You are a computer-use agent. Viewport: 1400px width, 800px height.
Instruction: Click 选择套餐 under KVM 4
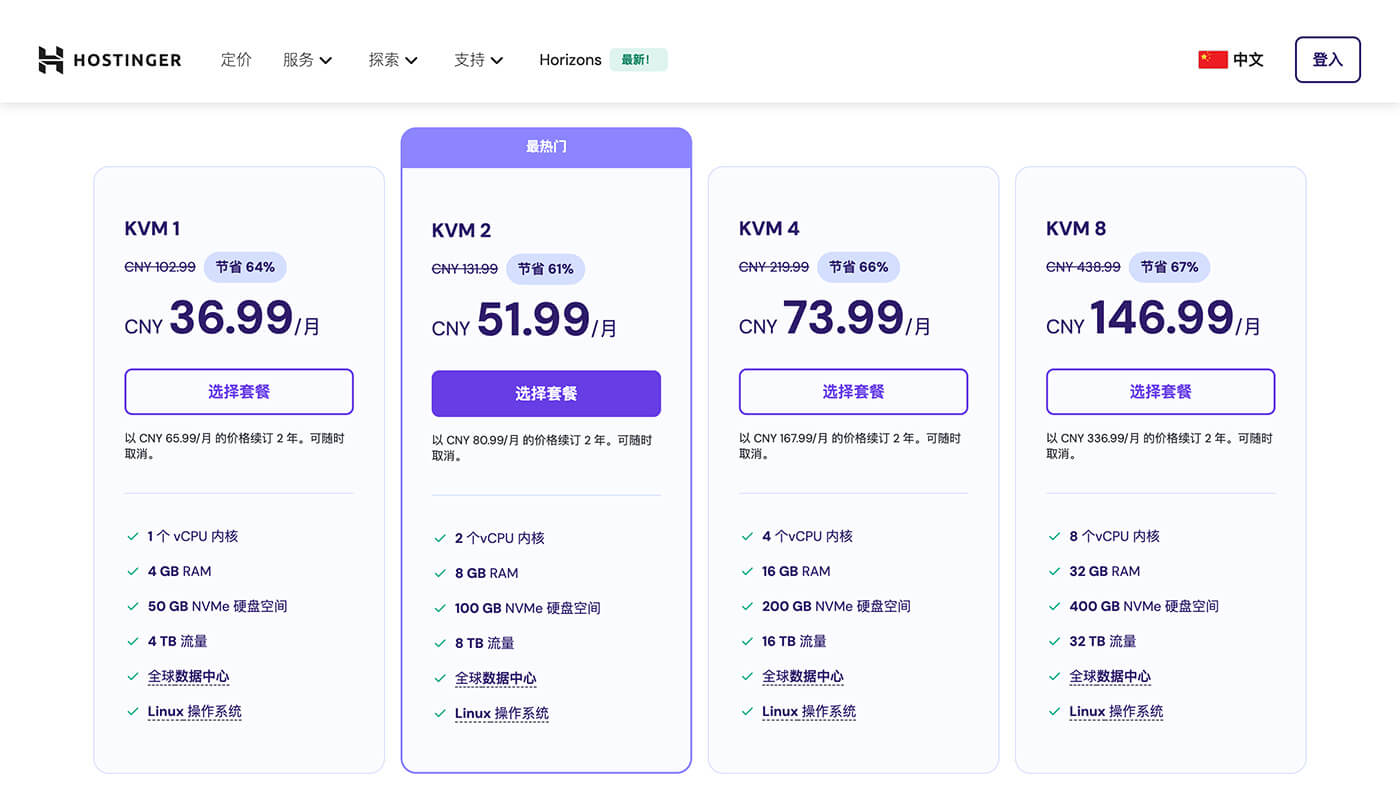tap(853, 391)
